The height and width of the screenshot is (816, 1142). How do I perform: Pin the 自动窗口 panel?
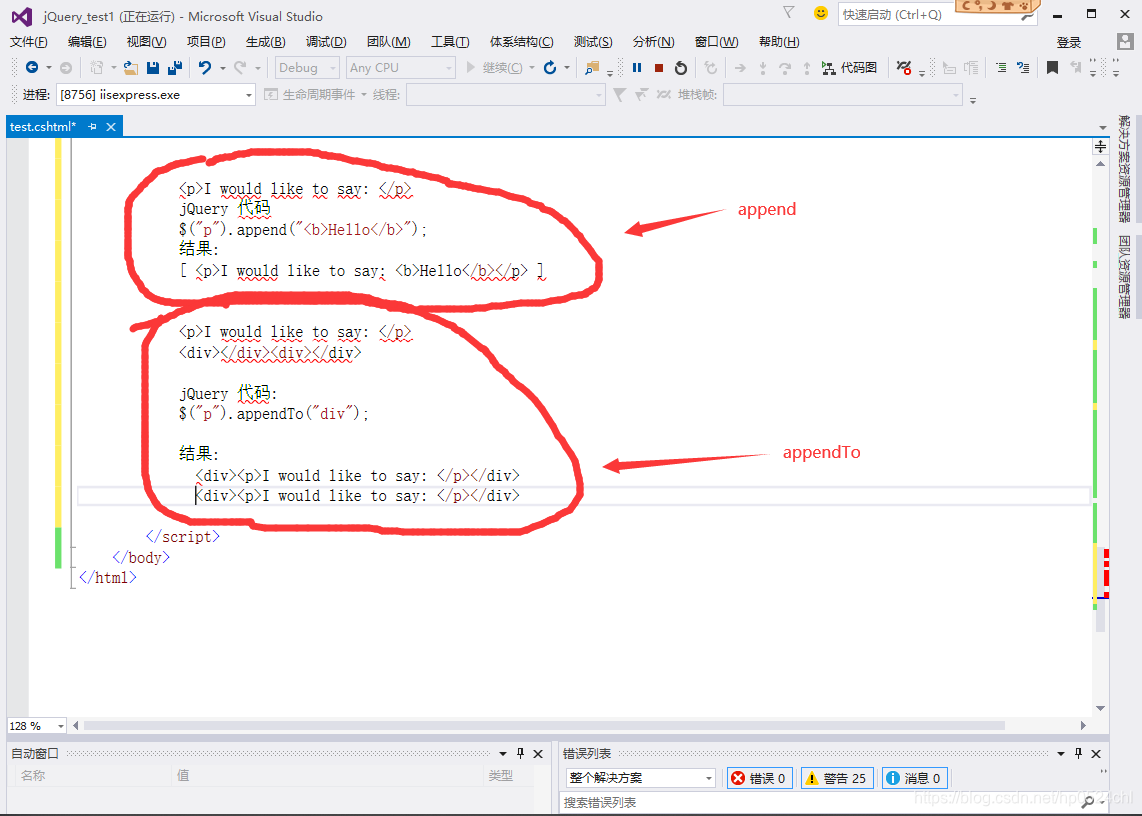click(x=520, y=753)
